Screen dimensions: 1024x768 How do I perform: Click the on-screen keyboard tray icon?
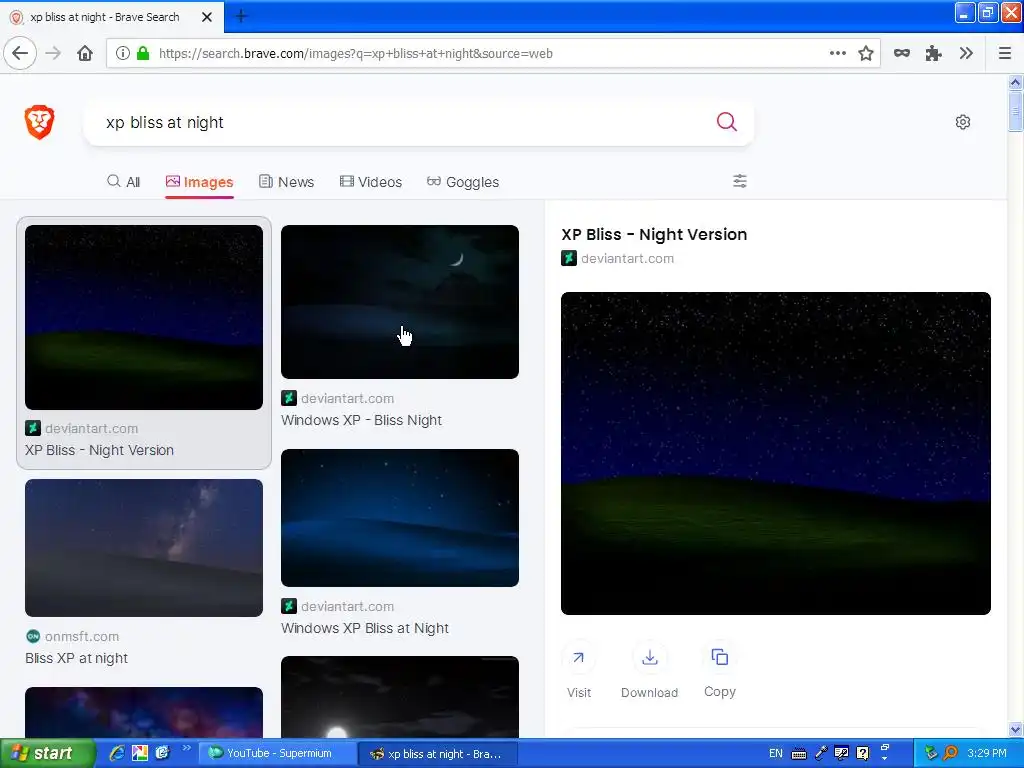[799, 754]
